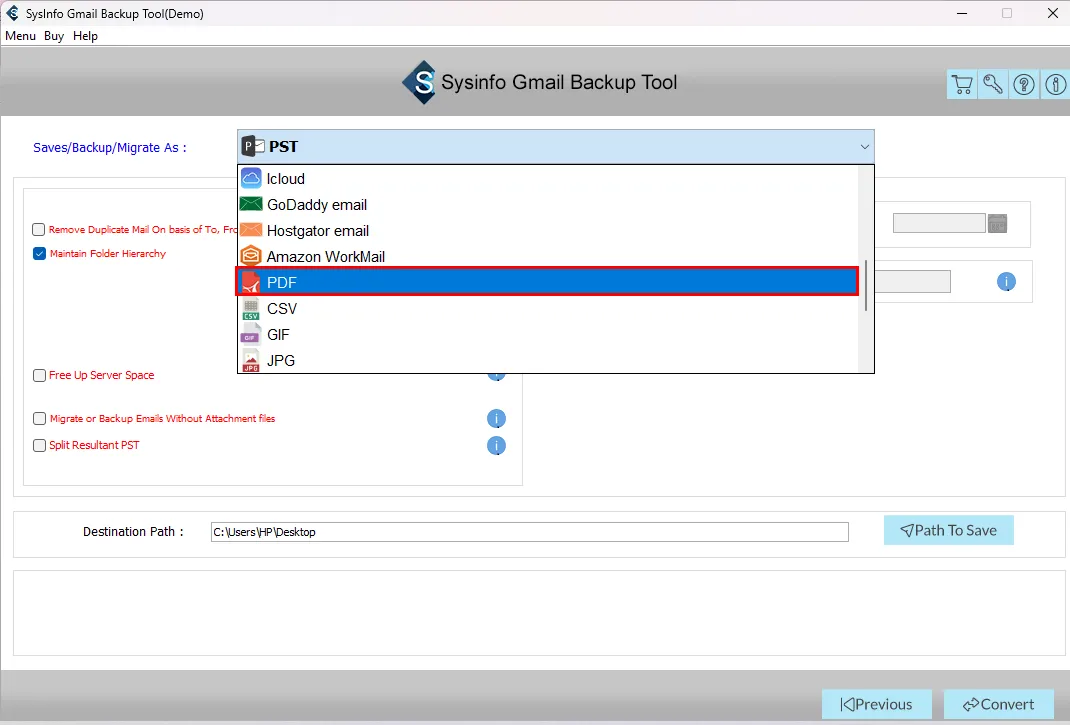Enable Free Up Server Space checkbox
The width and height of the screenshot is (1070, 725).
coord(40,375)
